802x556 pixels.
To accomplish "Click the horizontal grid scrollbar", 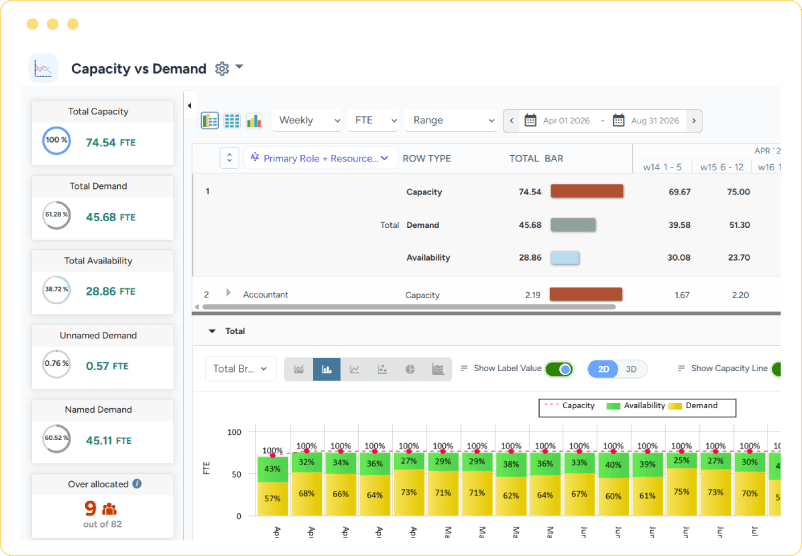I will 409,307.
